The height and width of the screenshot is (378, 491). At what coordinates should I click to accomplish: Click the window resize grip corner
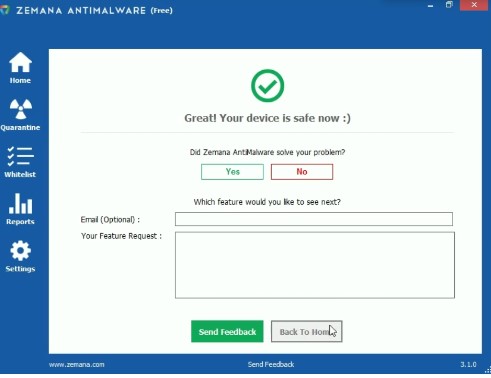coord(488,370)
